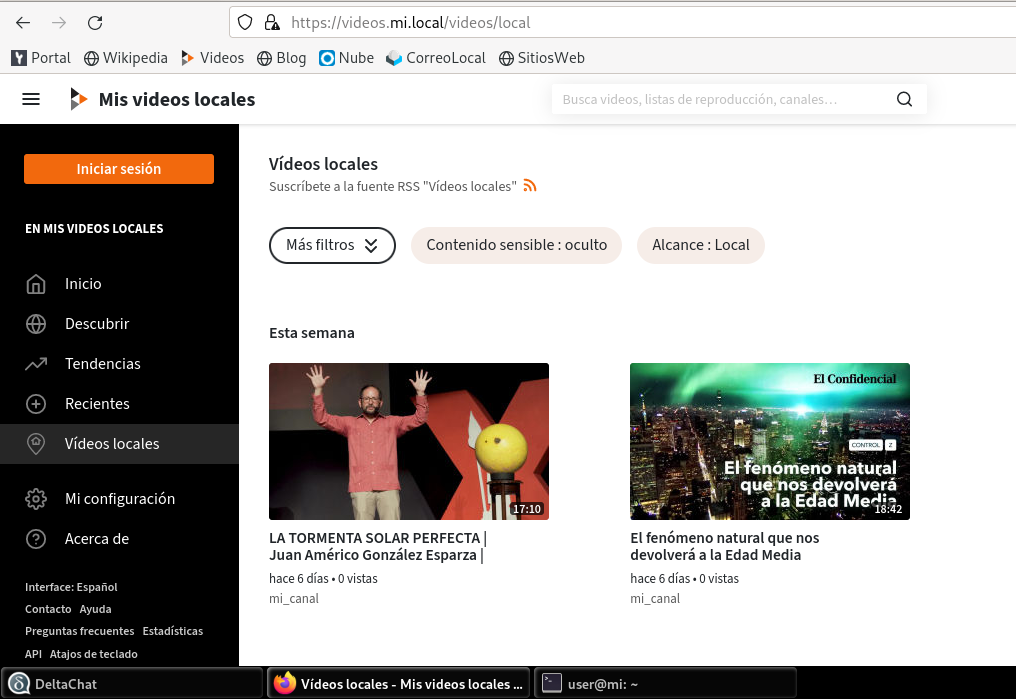This screenshot has width=1016, height=699.
Task: Click the Contenido sensible : oculto filter chip
Action: [516, 246]
